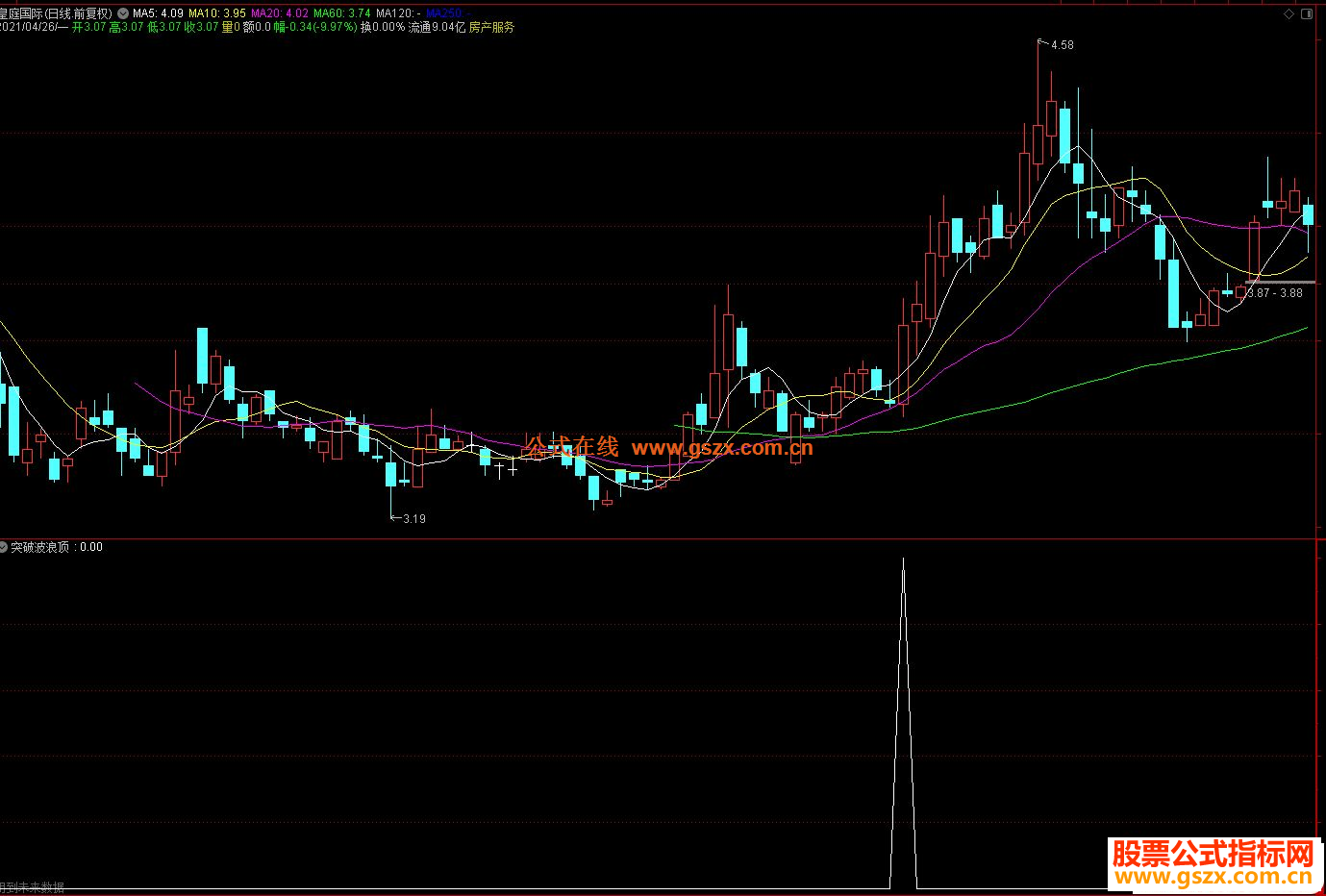Click the 房产服务 sector link
The image size is (1326, 896).
coord(491,28)
